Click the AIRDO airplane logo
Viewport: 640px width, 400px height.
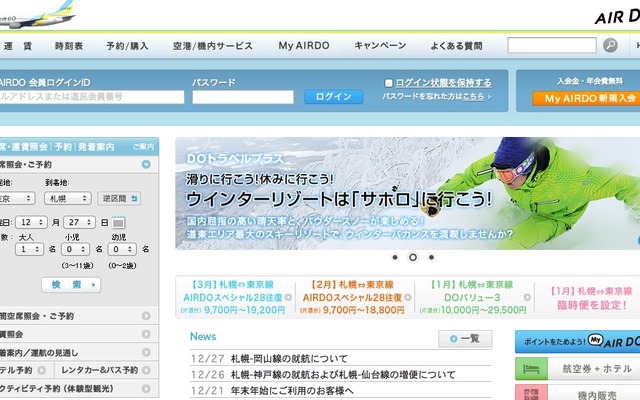coord(37,15)
